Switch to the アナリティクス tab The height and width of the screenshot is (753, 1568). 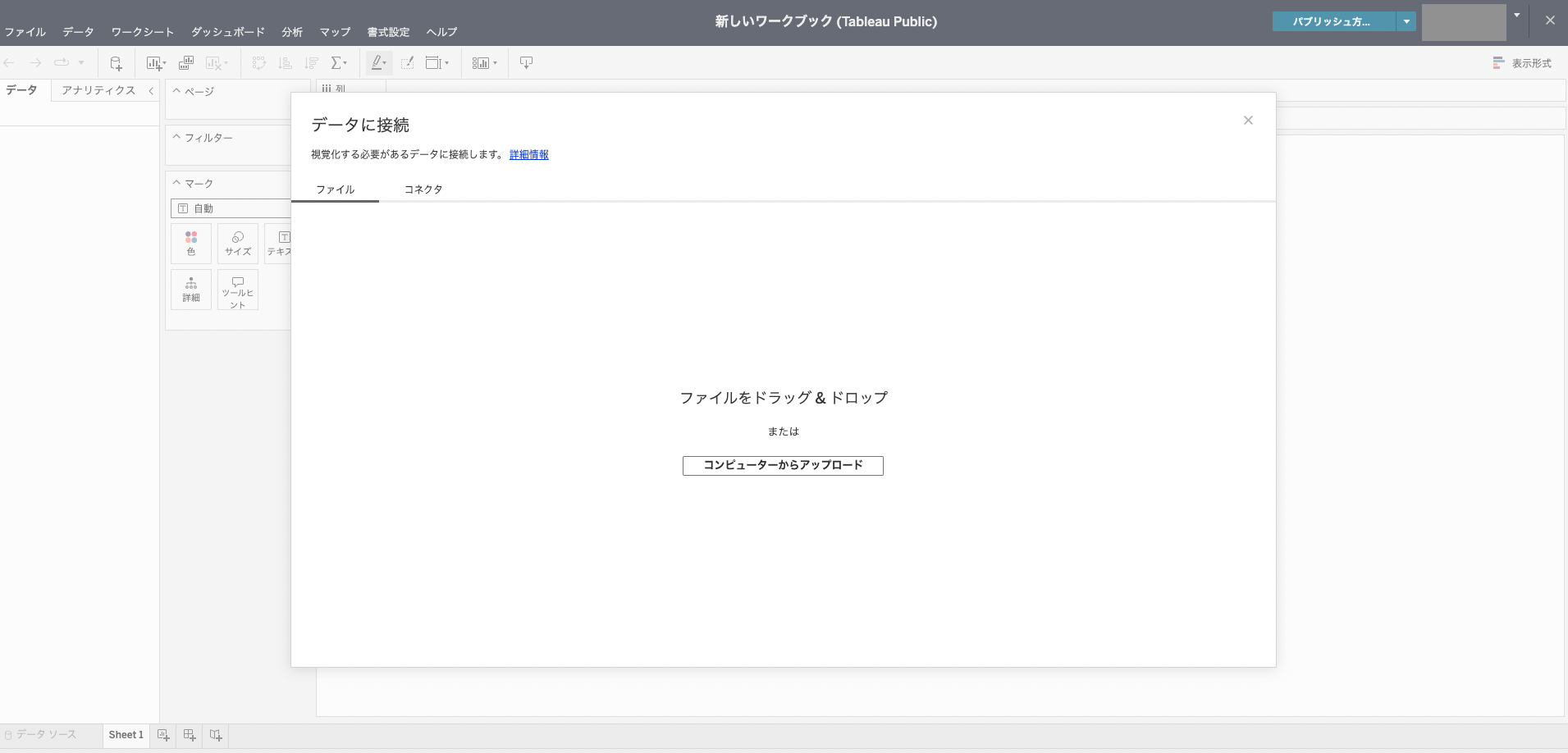(98, 90)
